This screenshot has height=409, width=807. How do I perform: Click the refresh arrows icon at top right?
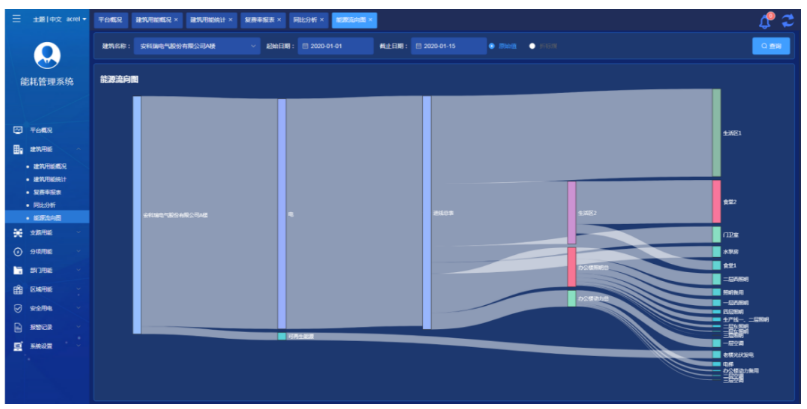788,20
